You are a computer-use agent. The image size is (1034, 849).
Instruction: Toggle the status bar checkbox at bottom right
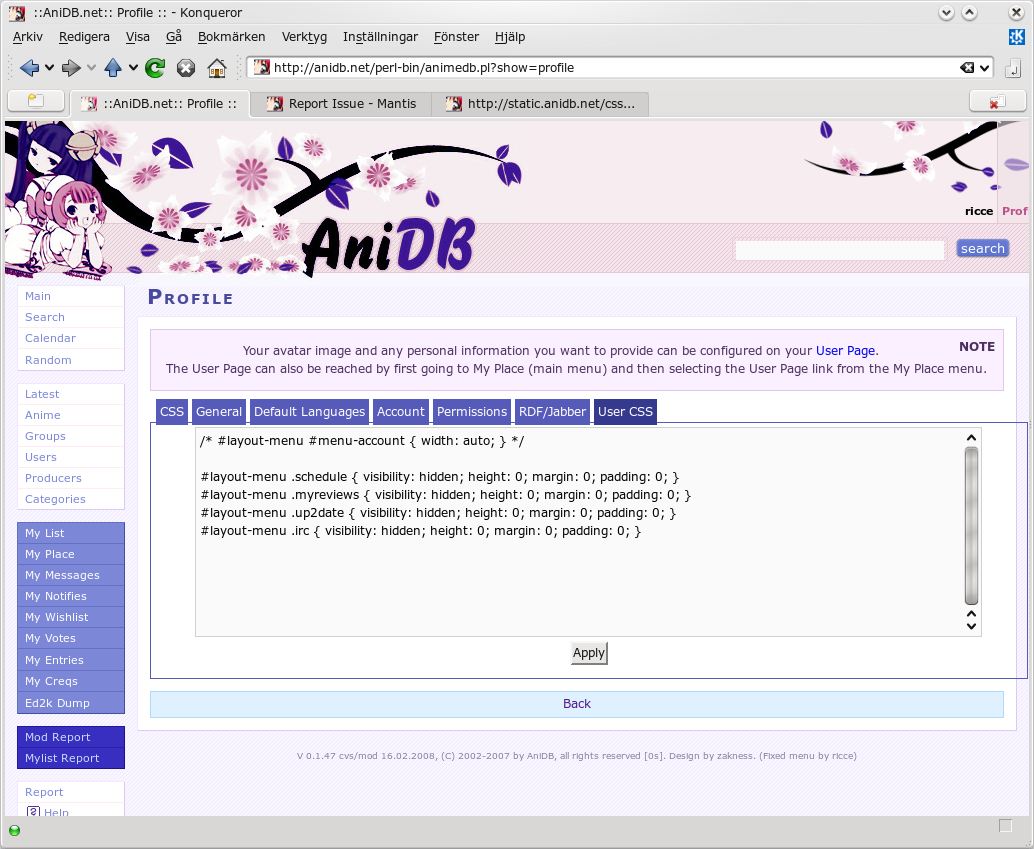tap(1006, 826)
